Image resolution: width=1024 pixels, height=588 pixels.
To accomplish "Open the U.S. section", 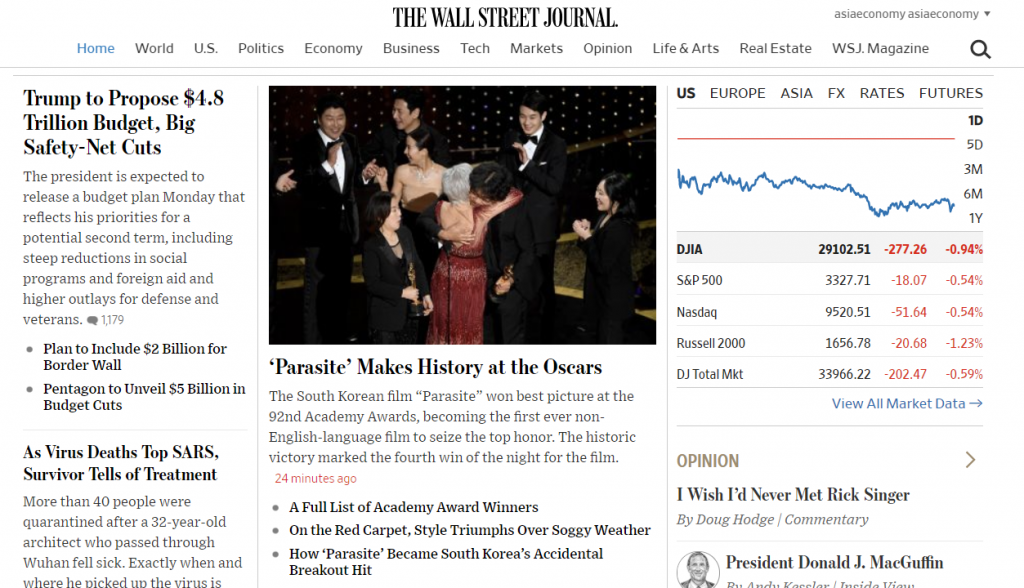I will 206,48.
